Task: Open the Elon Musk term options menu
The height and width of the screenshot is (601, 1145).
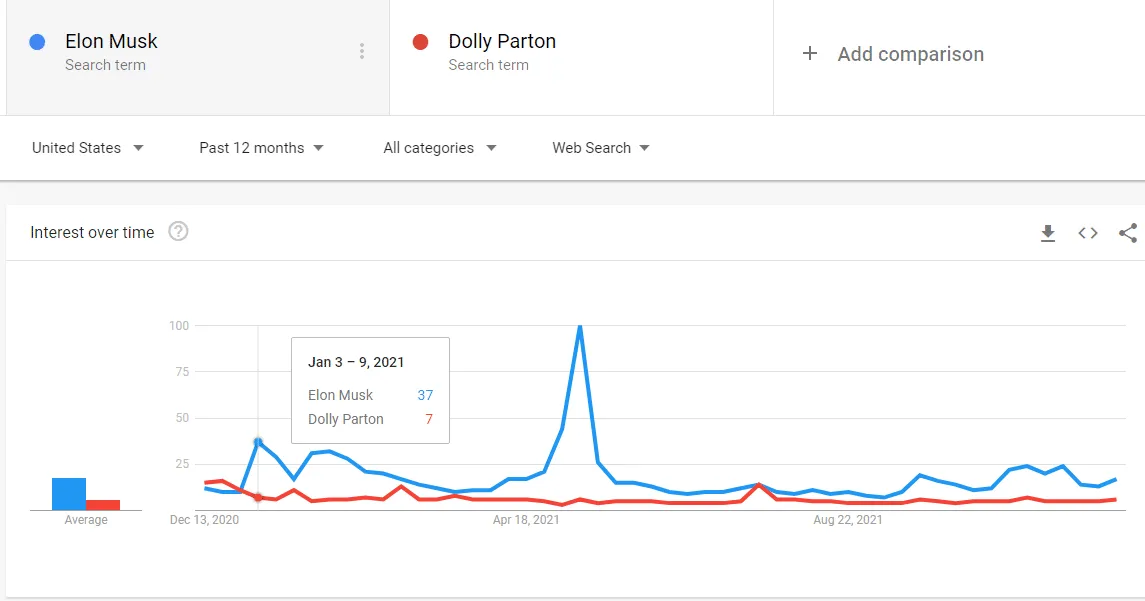Action: tap(362, 52)
